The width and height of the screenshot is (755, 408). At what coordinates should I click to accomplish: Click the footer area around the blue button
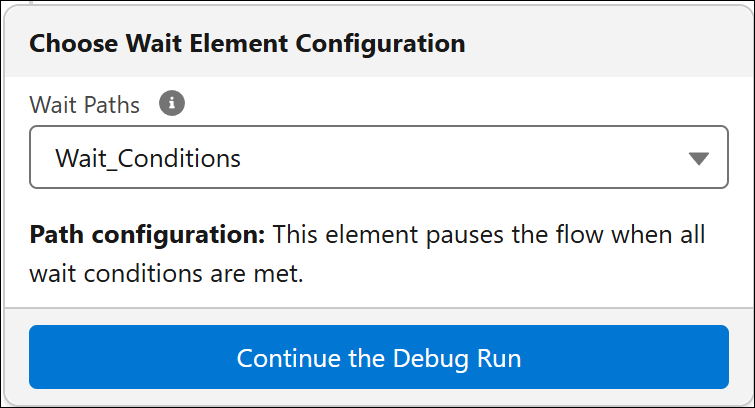click(379, 356)
